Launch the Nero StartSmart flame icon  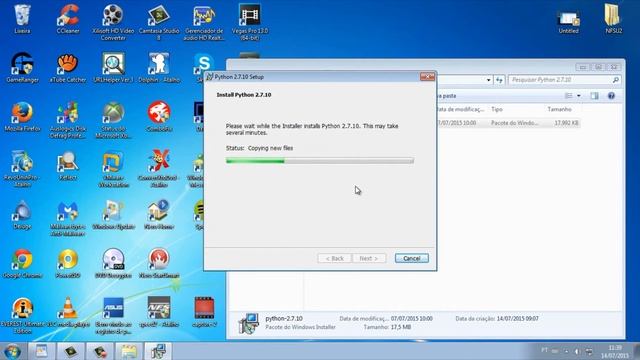tap(159, 264)
